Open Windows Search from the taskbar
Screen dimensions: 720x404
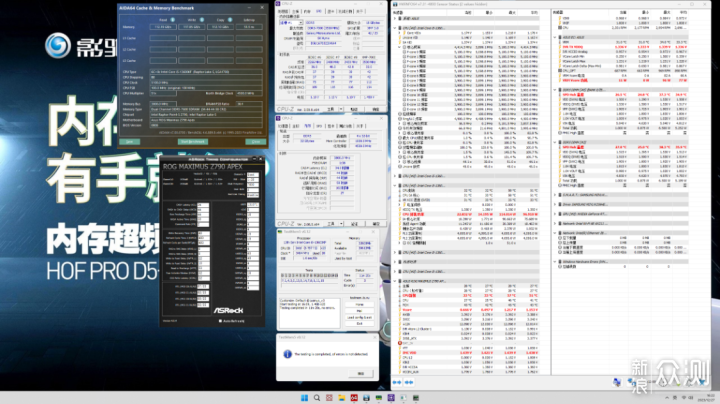click(x=317, y=398)
